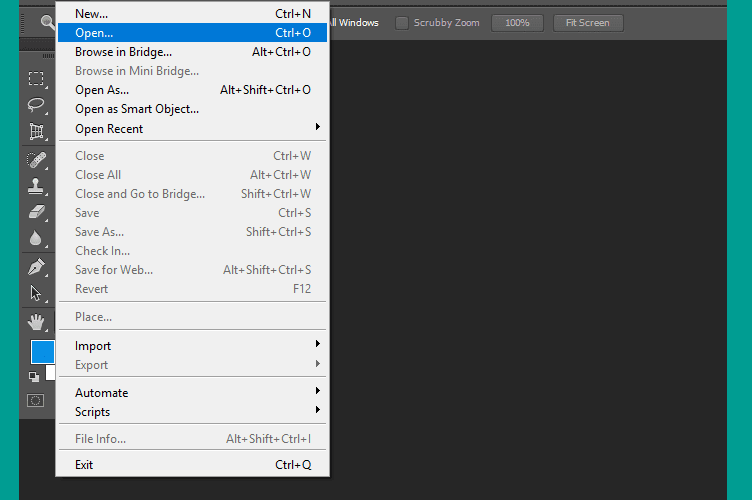Image resolution: width=752 pixels, height=500 pixels.
Task: Open the blue foreground color swatch
Action: point(42,352)
